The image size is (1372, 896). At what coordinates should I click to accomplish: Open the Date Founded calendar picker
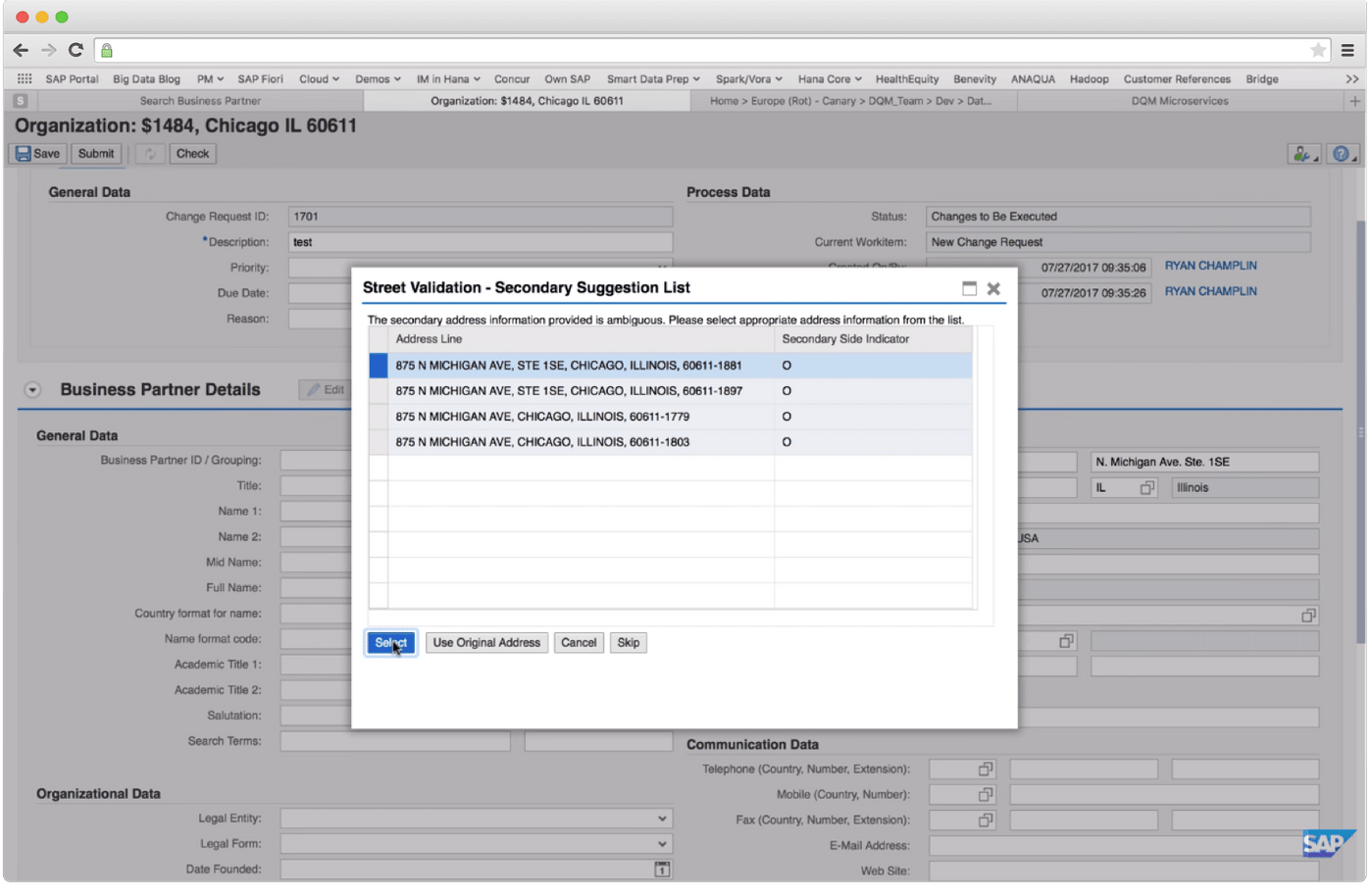[x=662, y=870]
